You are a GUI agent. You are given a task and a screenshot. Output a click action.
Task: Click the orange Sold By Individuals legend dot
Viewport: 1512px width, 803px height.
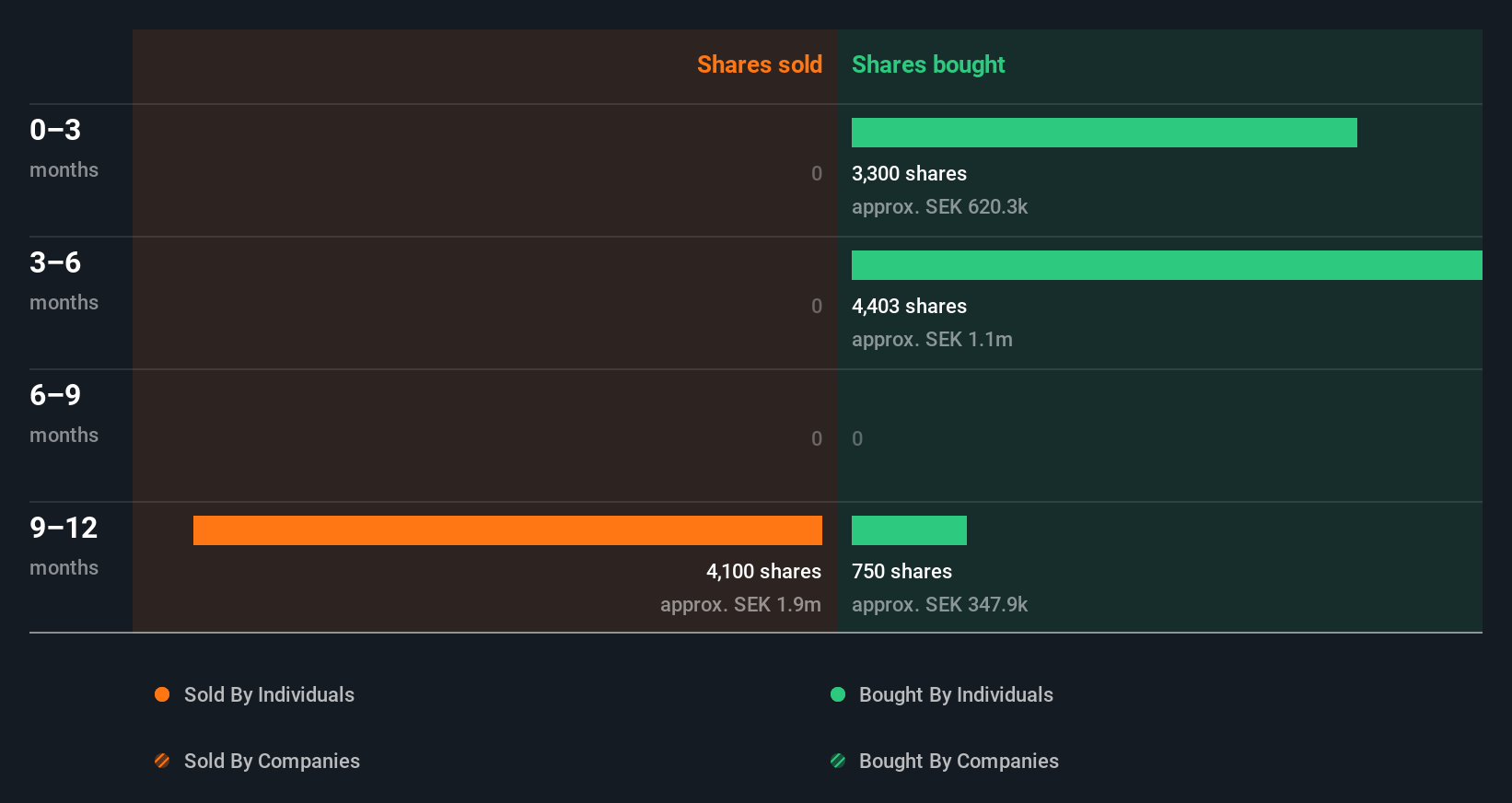(x=162, y=694)
